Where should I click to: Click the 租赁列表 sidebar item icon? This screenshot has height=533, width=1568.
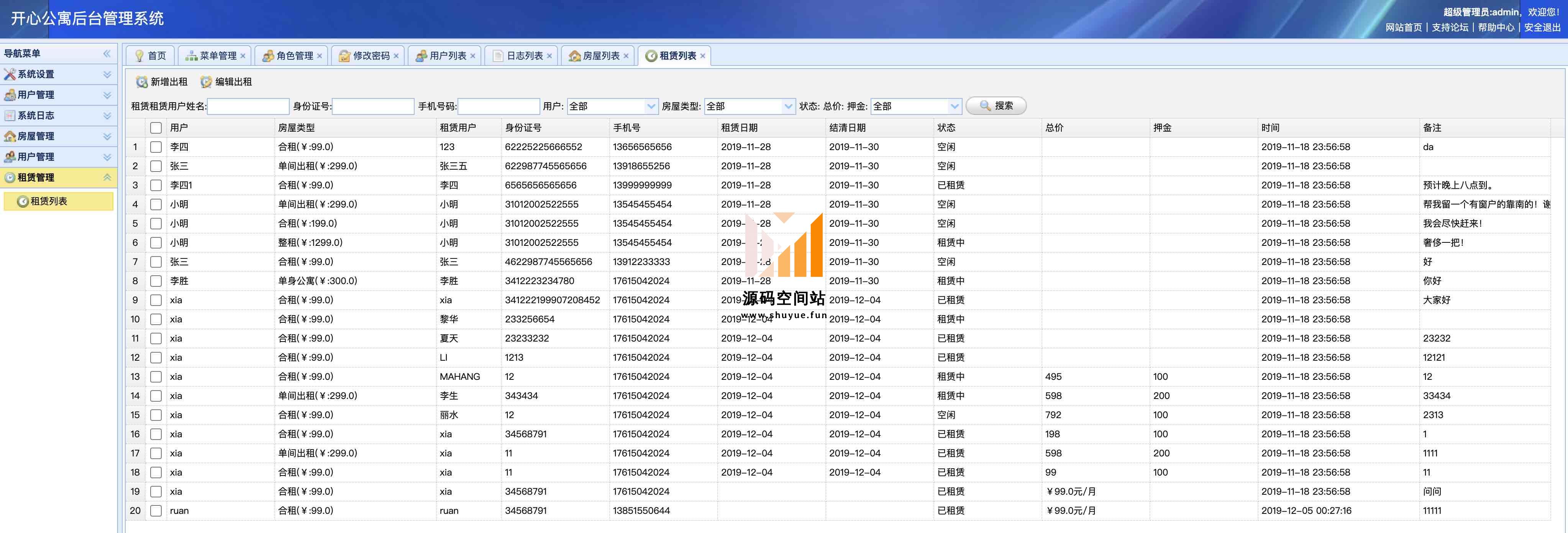[23, 201]
